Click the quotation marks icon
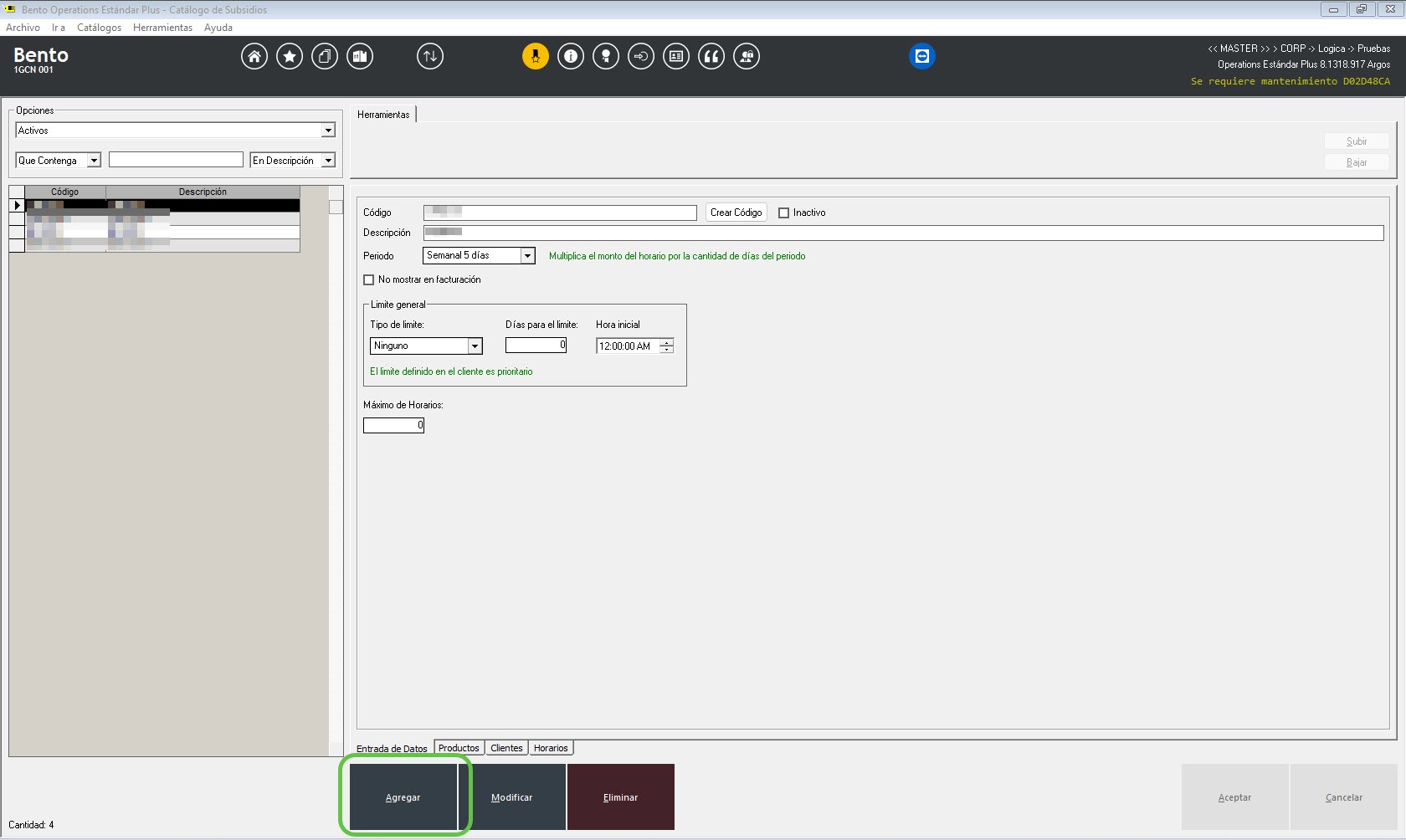 click(711, 56)
